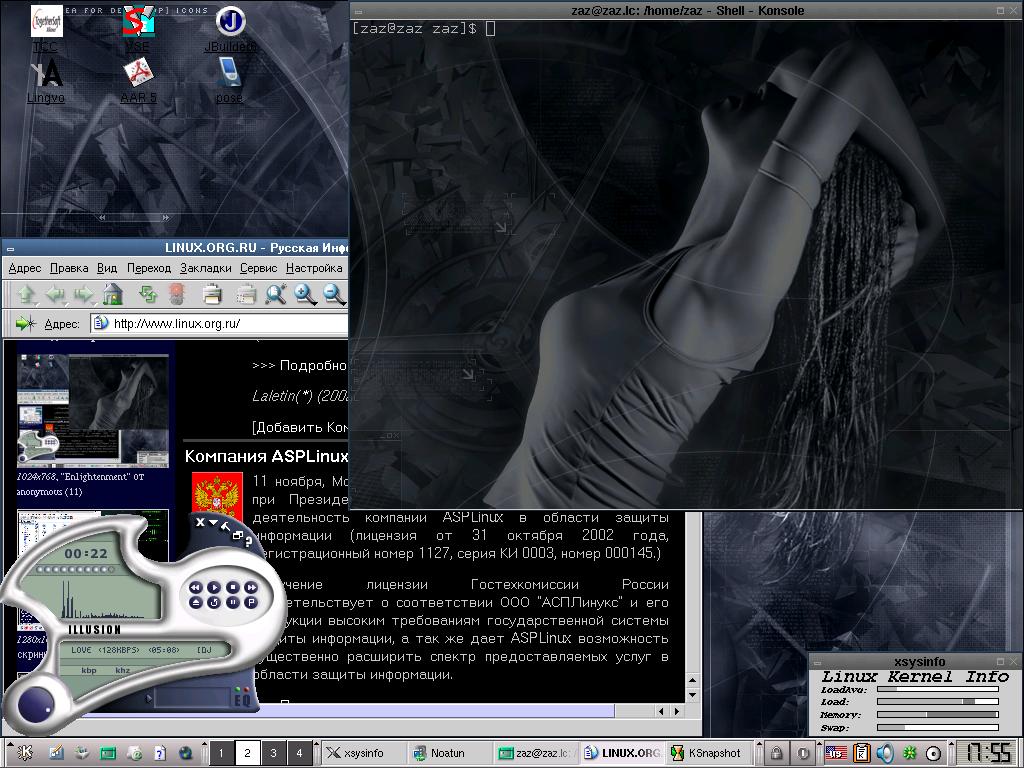Click the "[Добавить Ком" comment link
The image size is (1024, 768).
pos(300,427)
